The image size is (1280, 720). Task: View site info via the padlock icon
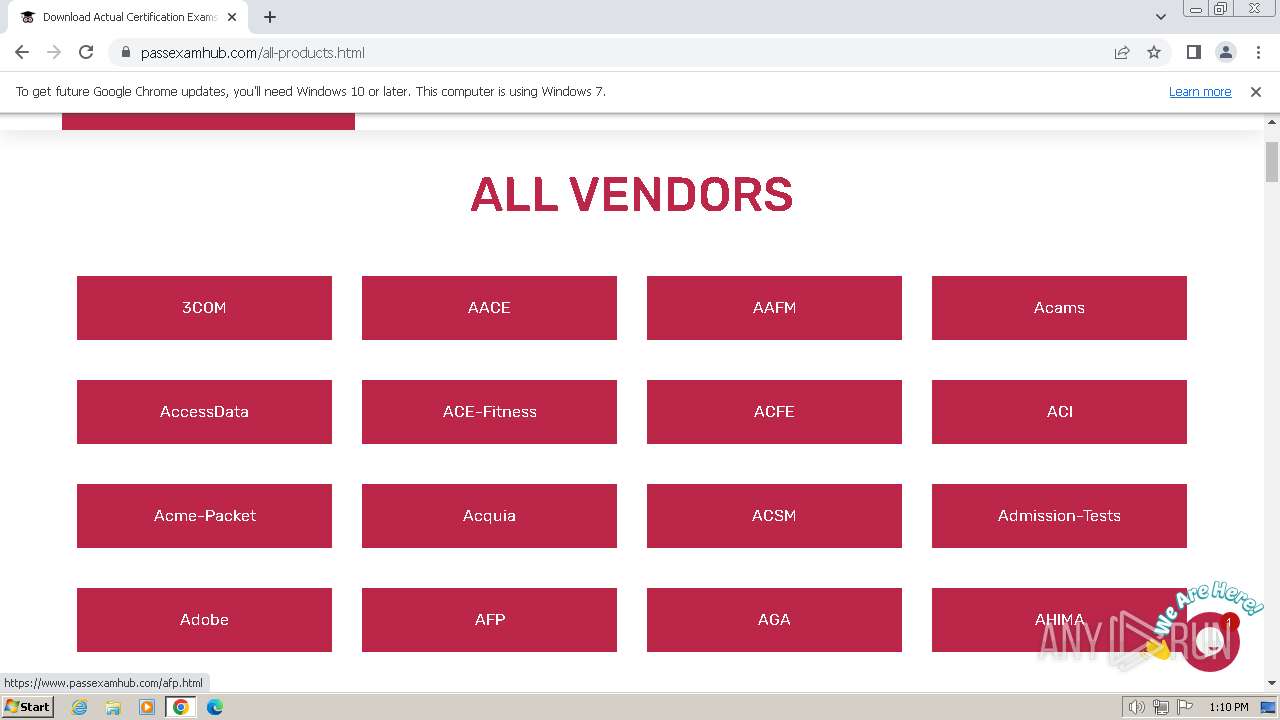[125, 52]
